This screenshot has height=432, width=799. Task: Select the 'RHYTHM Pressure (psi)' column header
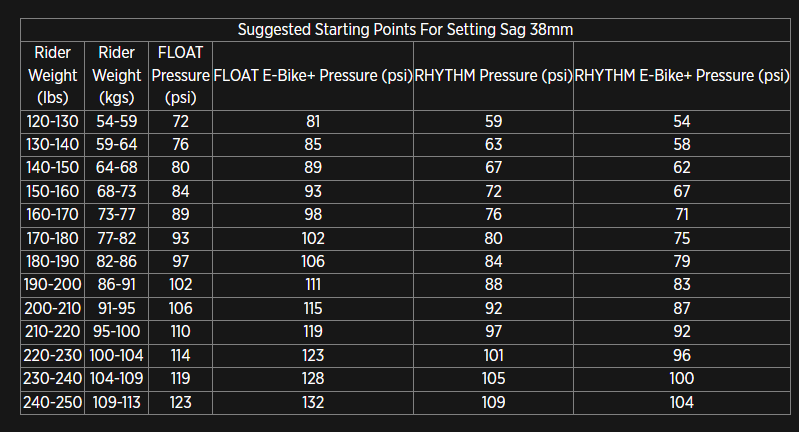click(493, 75)
